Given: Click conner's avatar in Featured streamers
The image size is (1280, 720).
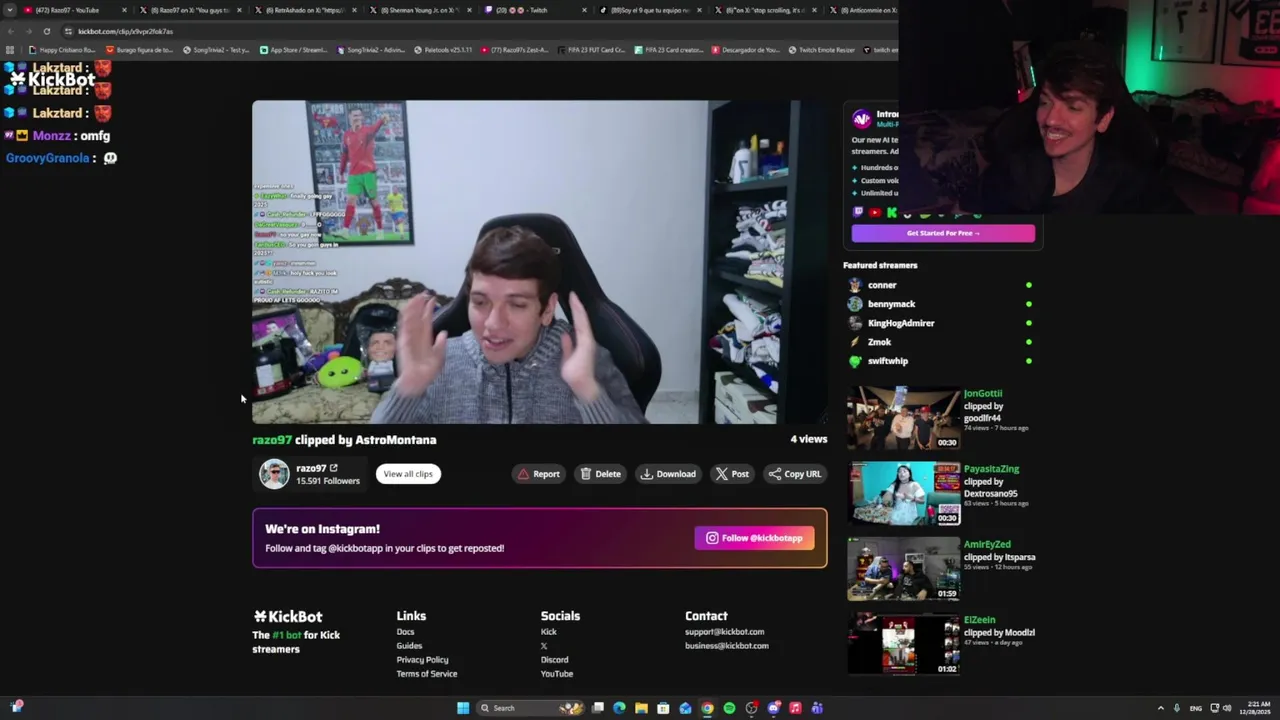Looking at the screenshot, I should coord(855,285).
